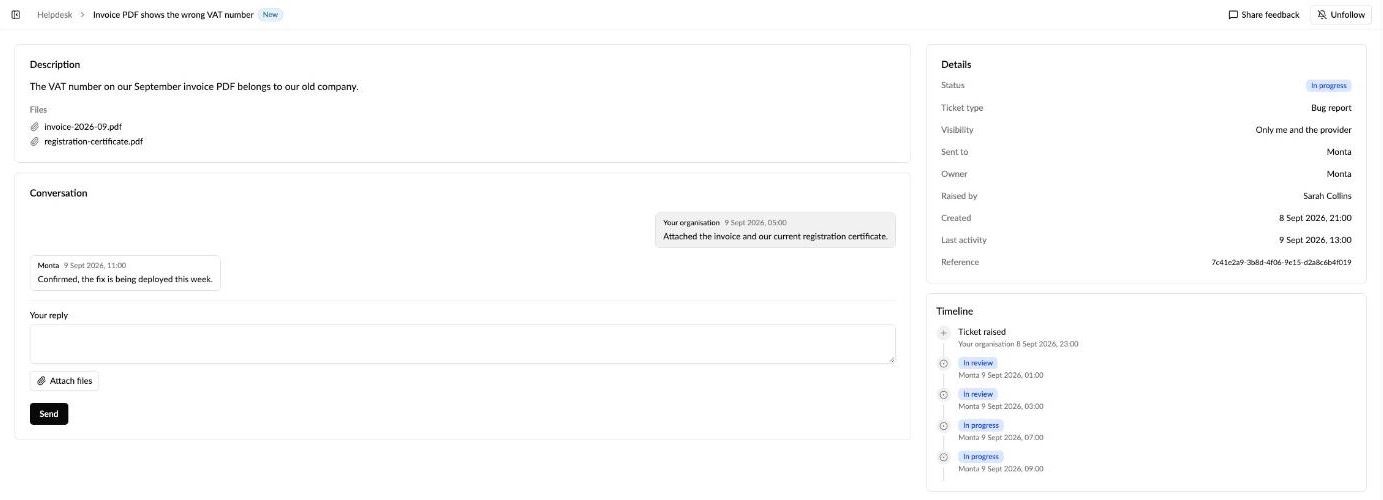Send the reply
Image resolution: width=1383 pixels, height=500 pixels.
point(49,414)
